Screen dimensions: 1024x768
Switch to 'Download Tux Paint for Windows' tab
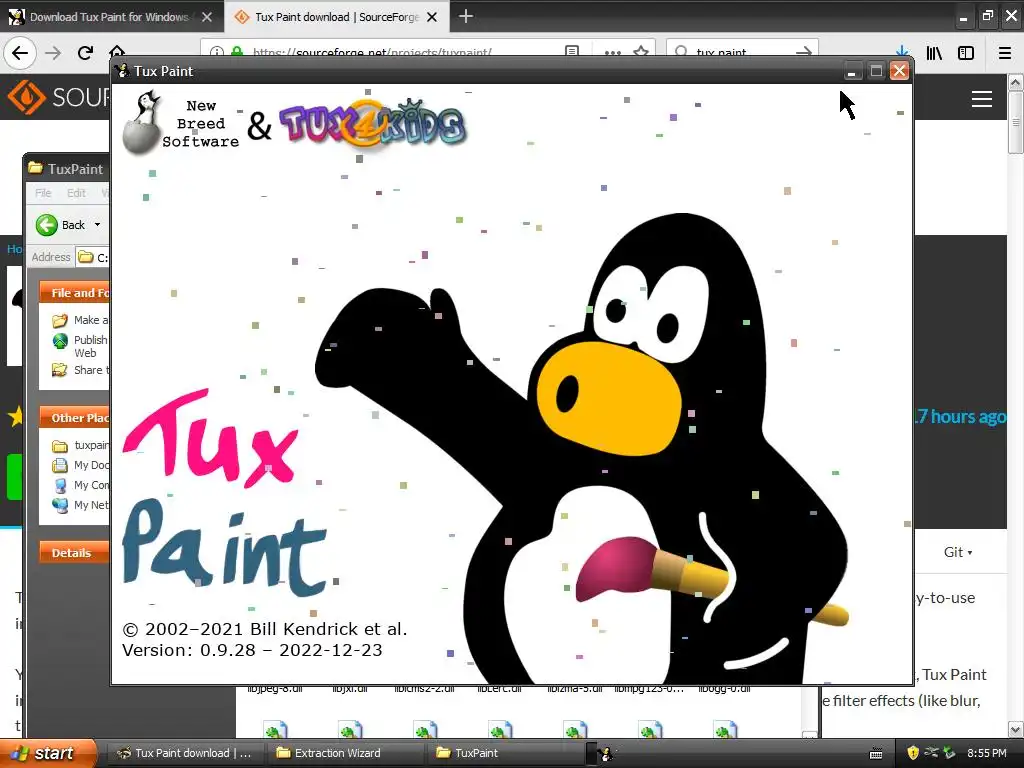(112, 16)
